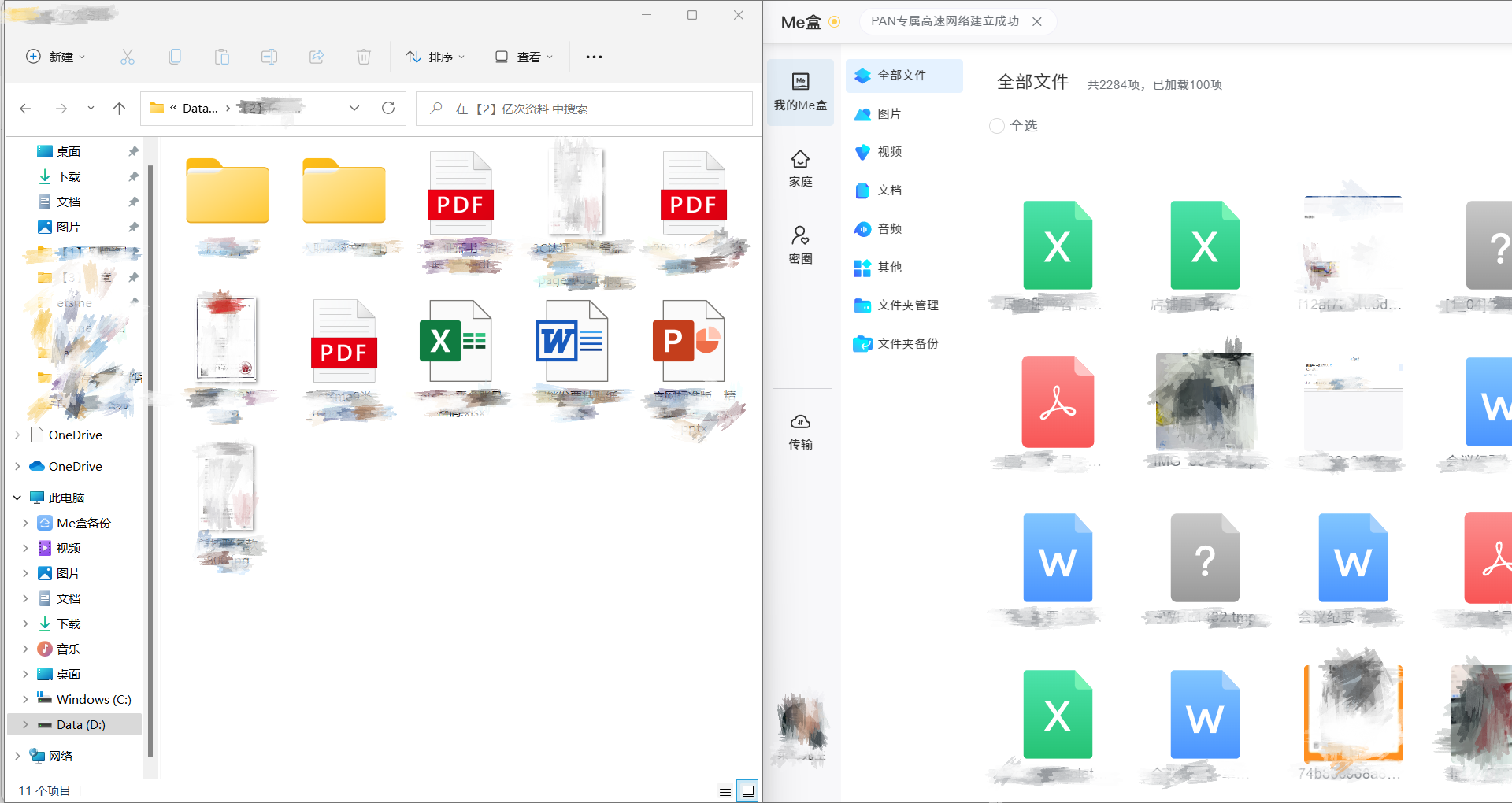
Task: Open 文件夹备份 in Me盒
Action: pos(904,344)
